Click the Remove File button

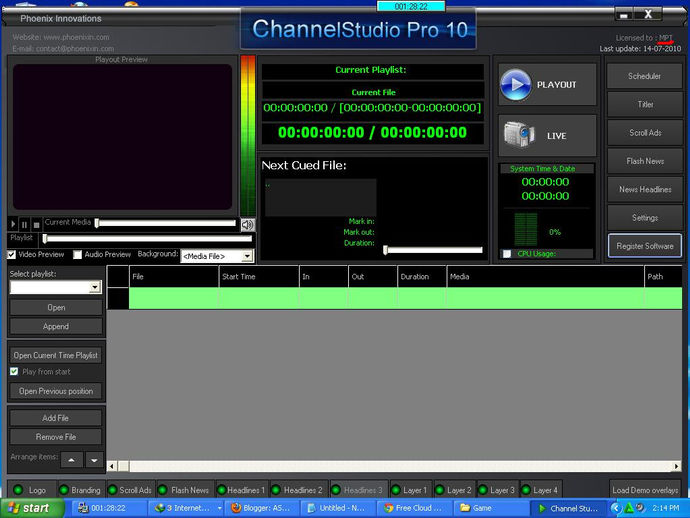coord(56,437)
